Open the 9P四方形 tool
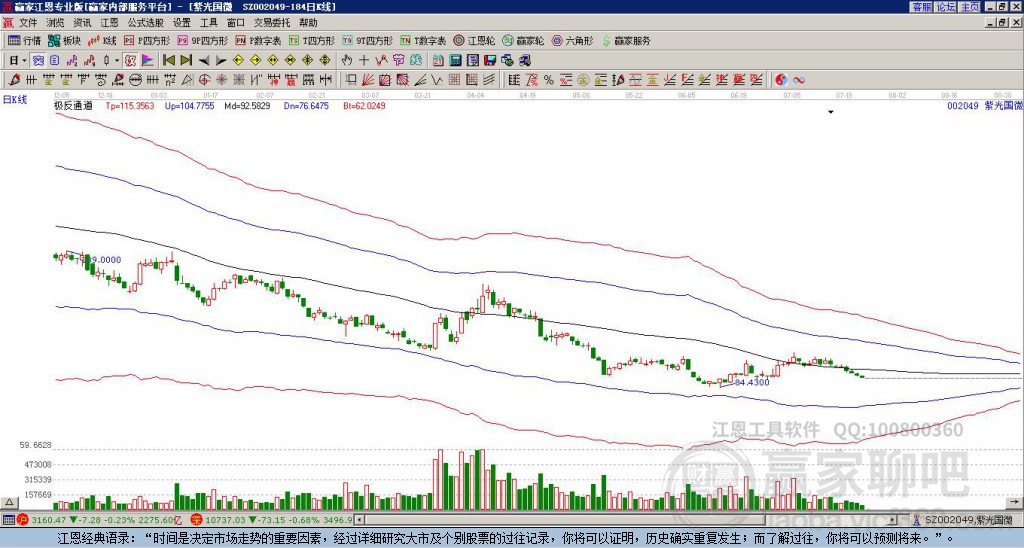The width and height of the screenshot is (1024, 548). point(202,40)
